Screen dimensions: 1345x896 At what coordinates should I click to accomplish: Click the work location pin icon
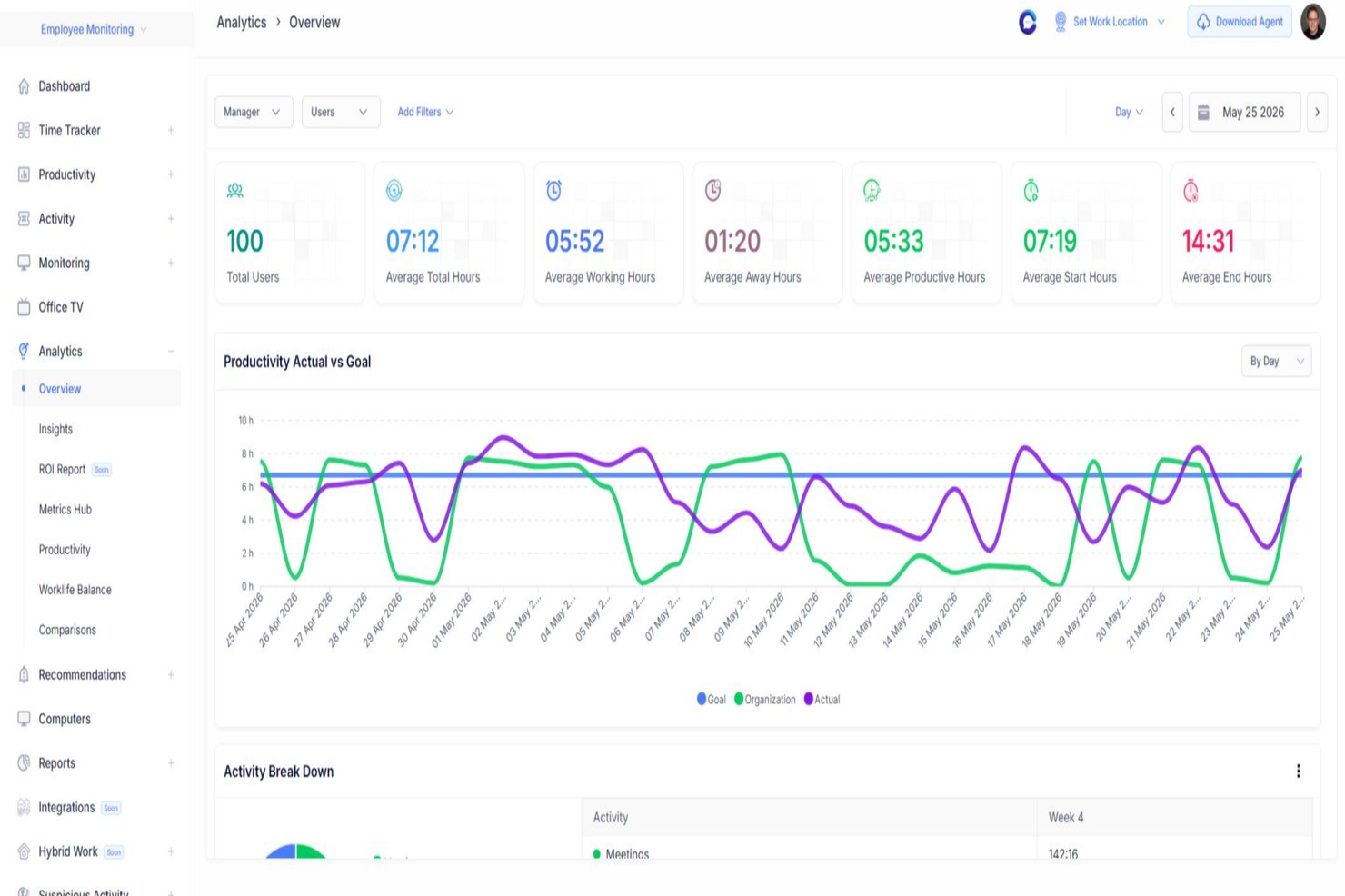pos(1061,22)
